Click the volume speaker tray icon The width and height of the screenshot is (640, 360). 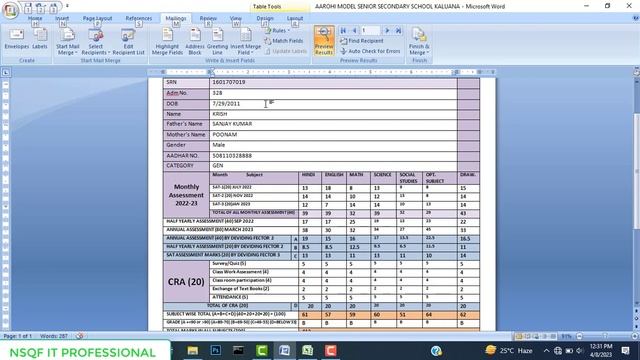point(580,351)
